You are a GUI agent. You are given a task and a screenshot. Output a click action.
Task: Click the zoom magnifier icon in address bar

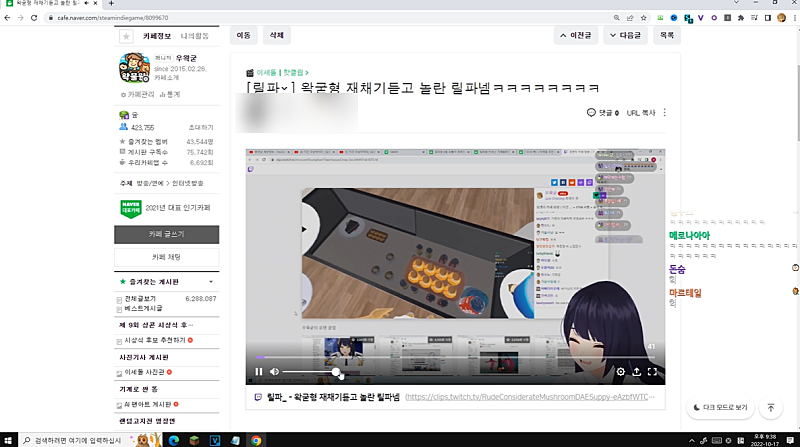(616, 18)
